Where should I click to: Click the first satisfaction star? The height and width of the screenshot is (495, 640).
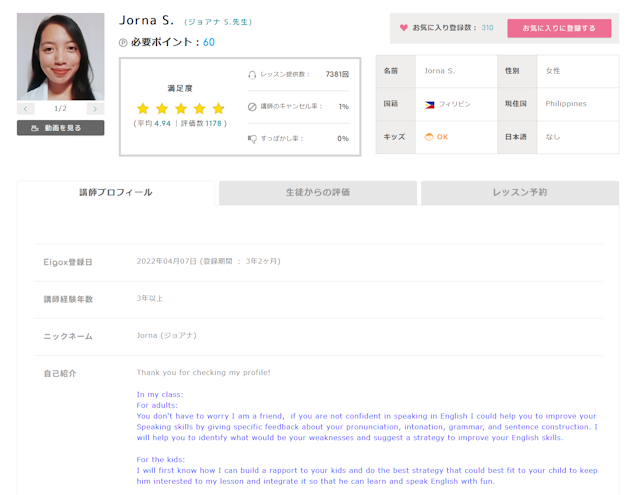[x=143, y=109]
